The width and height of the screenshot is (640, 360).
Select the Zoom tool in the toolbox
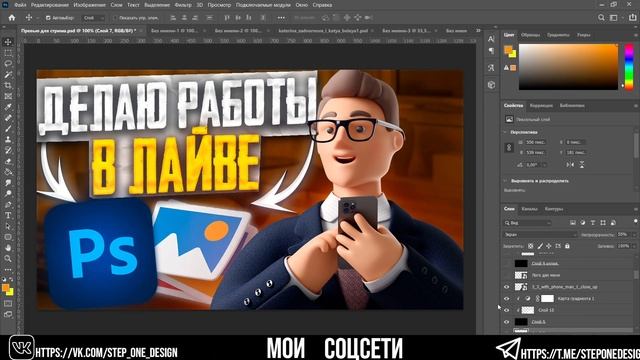(x=8, y=258)
